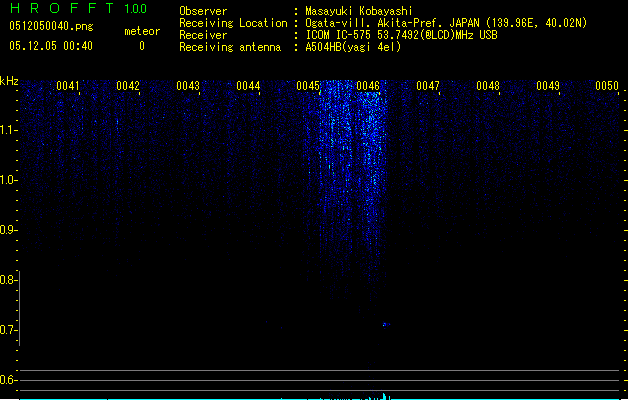Select the observer name Masayuki Kobayashi
Image resolution: width=629 pixels, height=400 pixels.
click(x=359, y=11)
